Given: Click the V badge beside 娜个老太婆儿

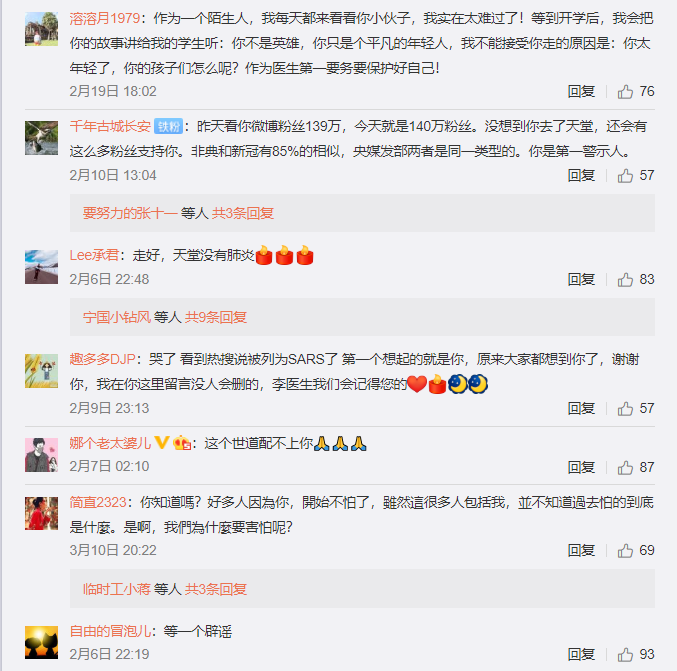Looking at the screenshot, I should click(161, 443).
